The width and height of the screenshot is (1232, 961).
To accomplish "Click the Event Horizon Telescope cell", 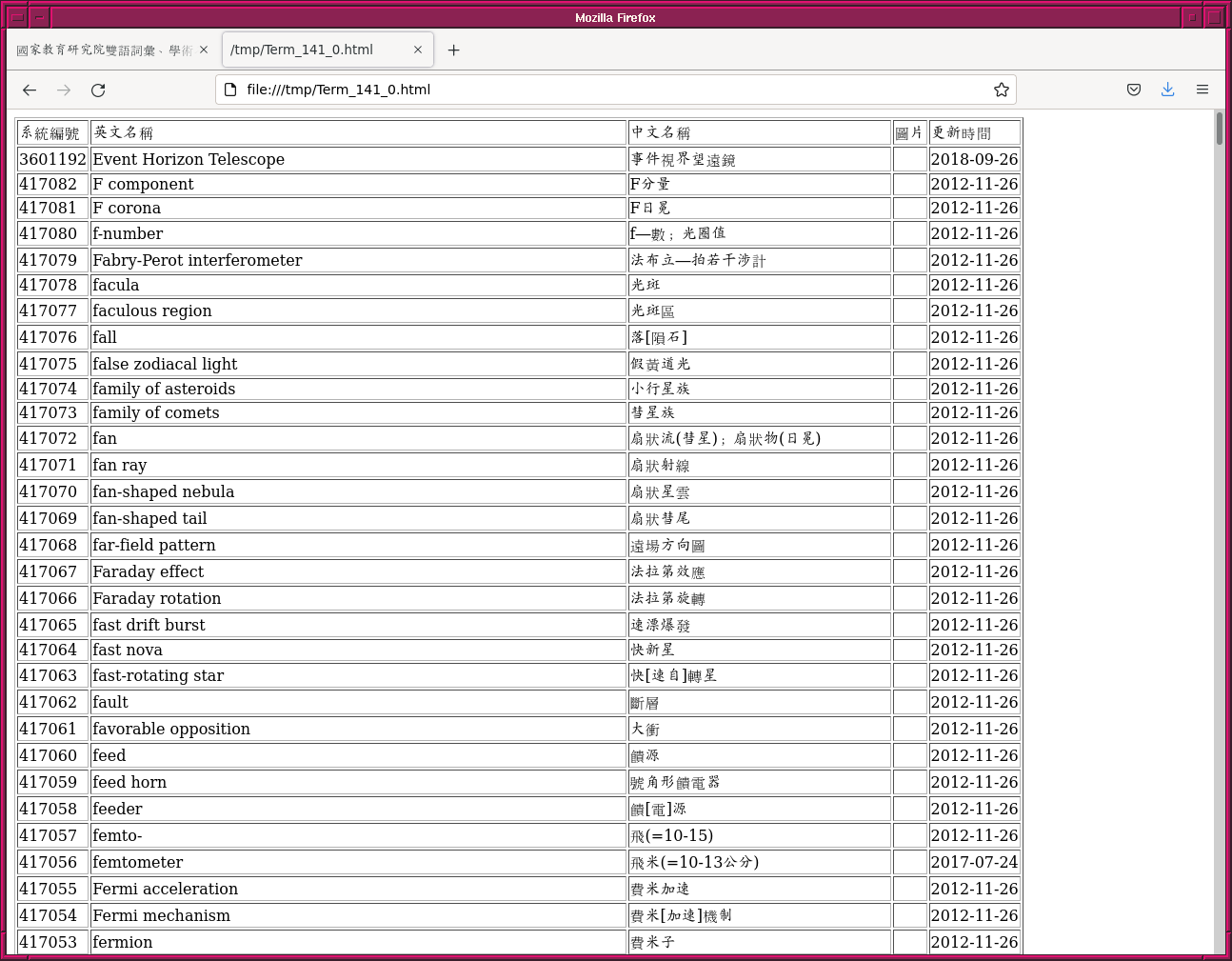I will 189,159.
